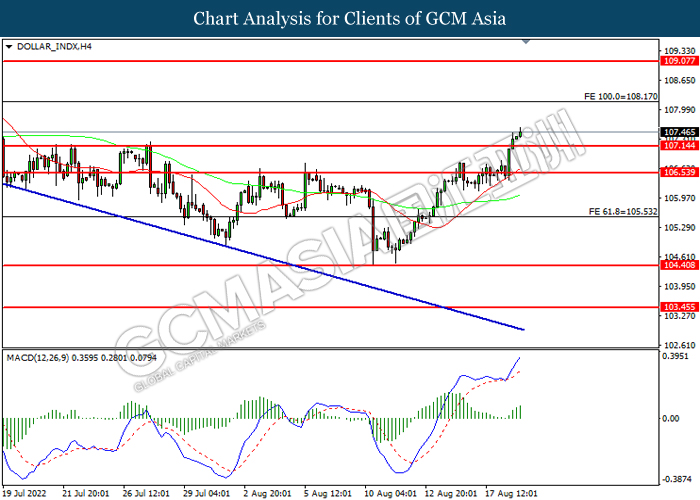Click the 103.270 price scale value

680,316
